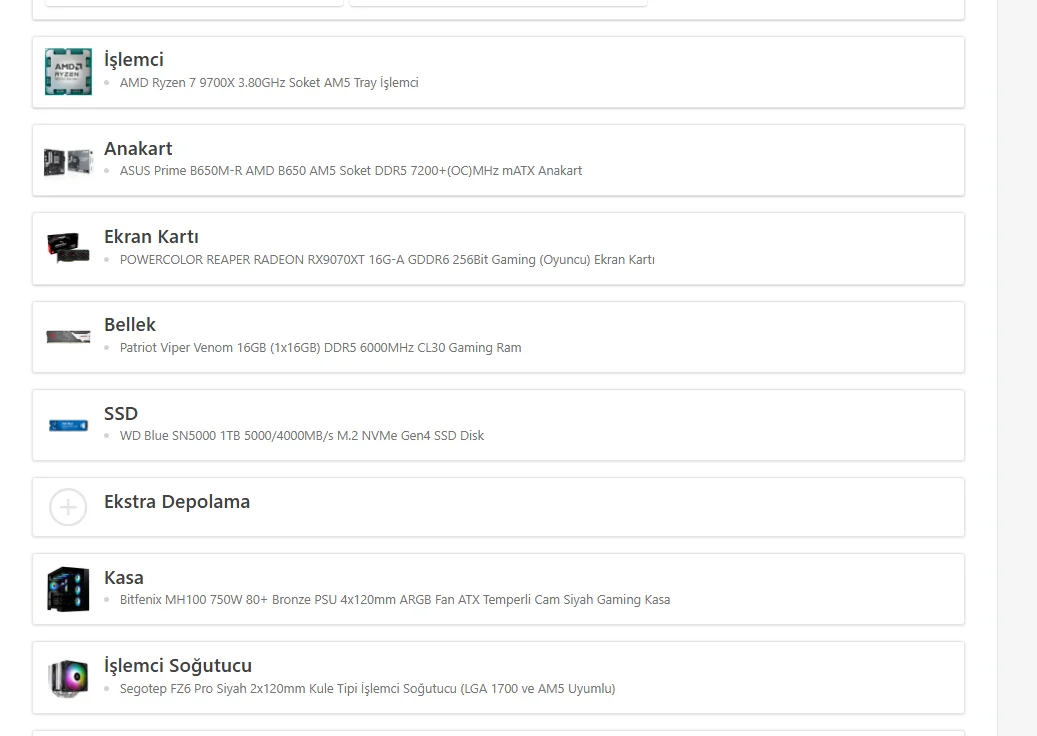Add extra storage with the plus icon
Image resolution: width=1037 pixels, height=736 pixels.
pyautogui.click(x=68, y=507)
